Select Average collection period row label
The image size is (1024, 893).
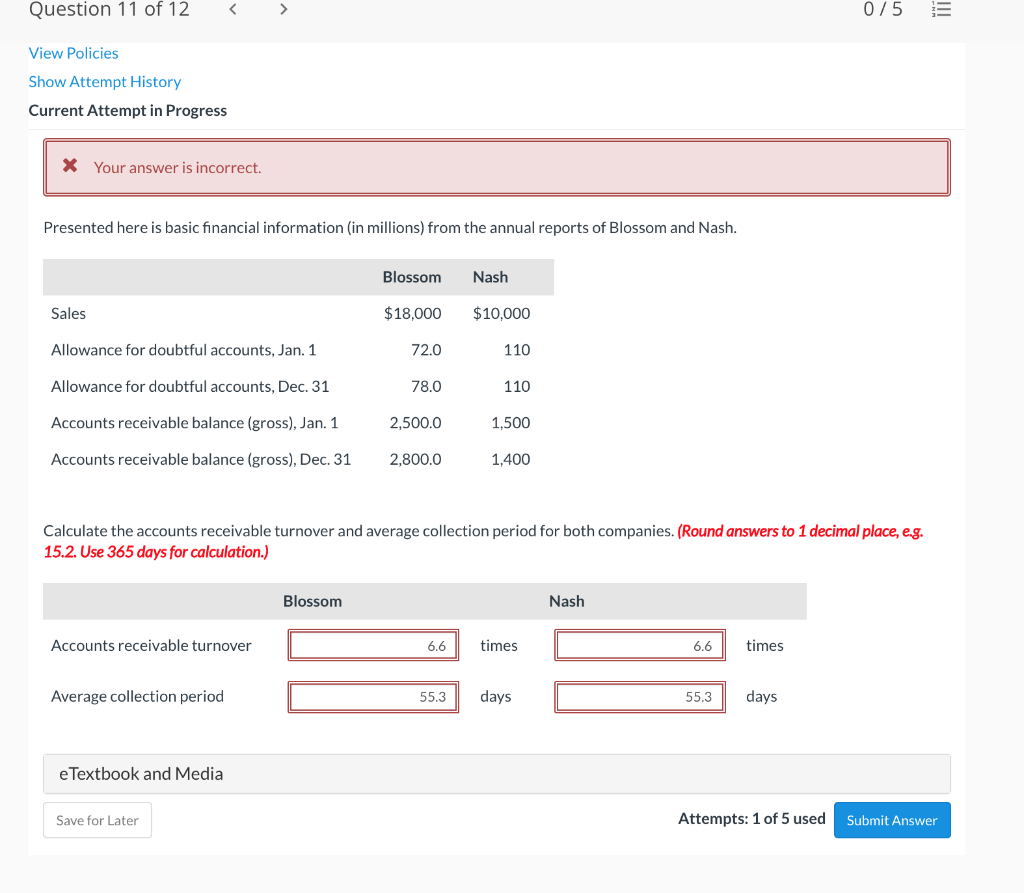pyautogui.click(x=138, y=696)
